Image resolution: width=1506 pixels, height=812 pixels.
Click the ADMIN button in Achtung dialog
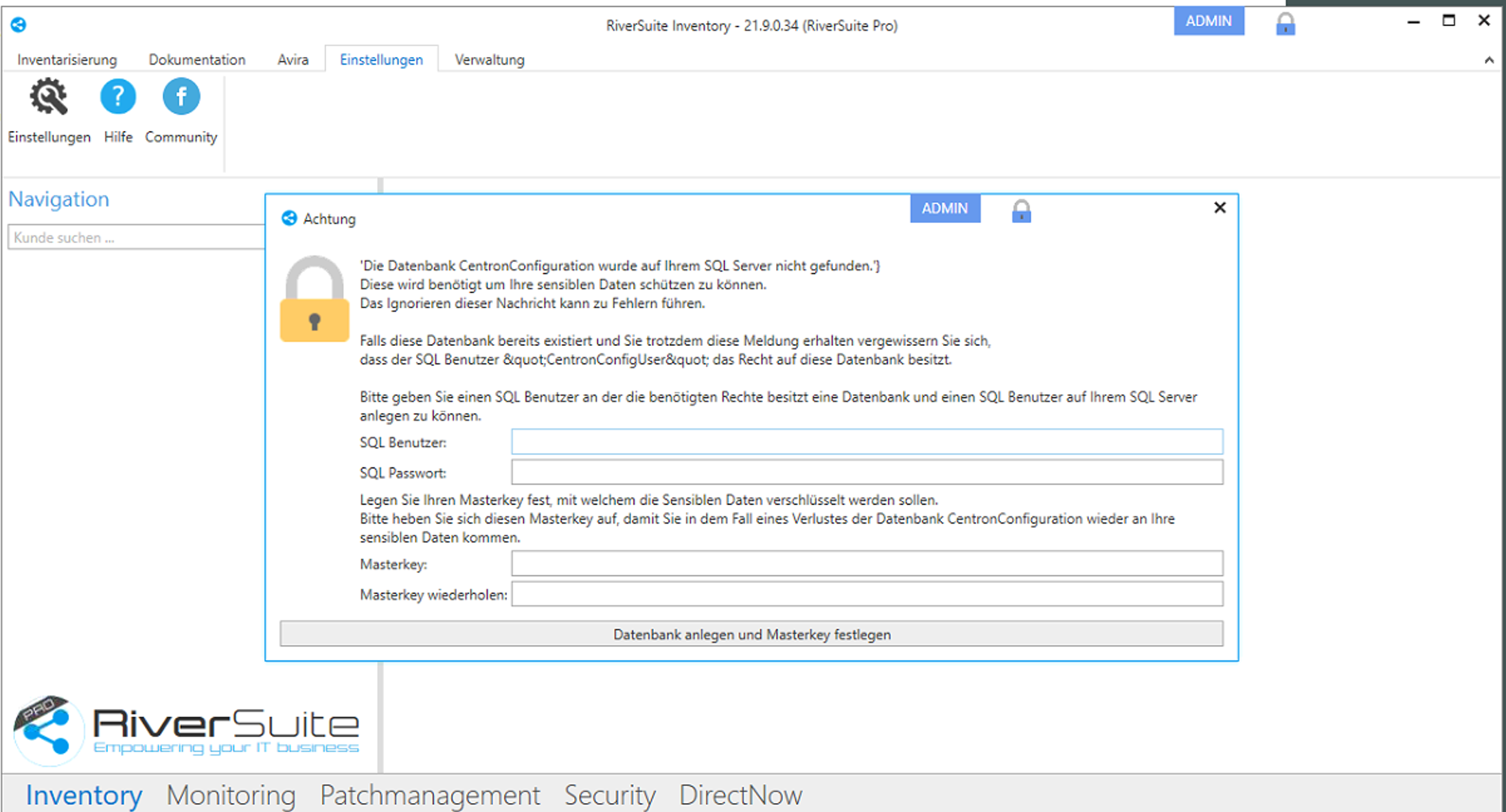click(945, 209)
